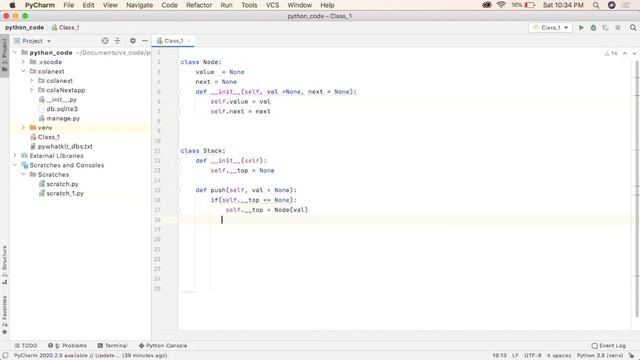The width and height of the screenshot is (640, 360).
Task: Open the Project side tool stripe
Action: coord(4,56)
